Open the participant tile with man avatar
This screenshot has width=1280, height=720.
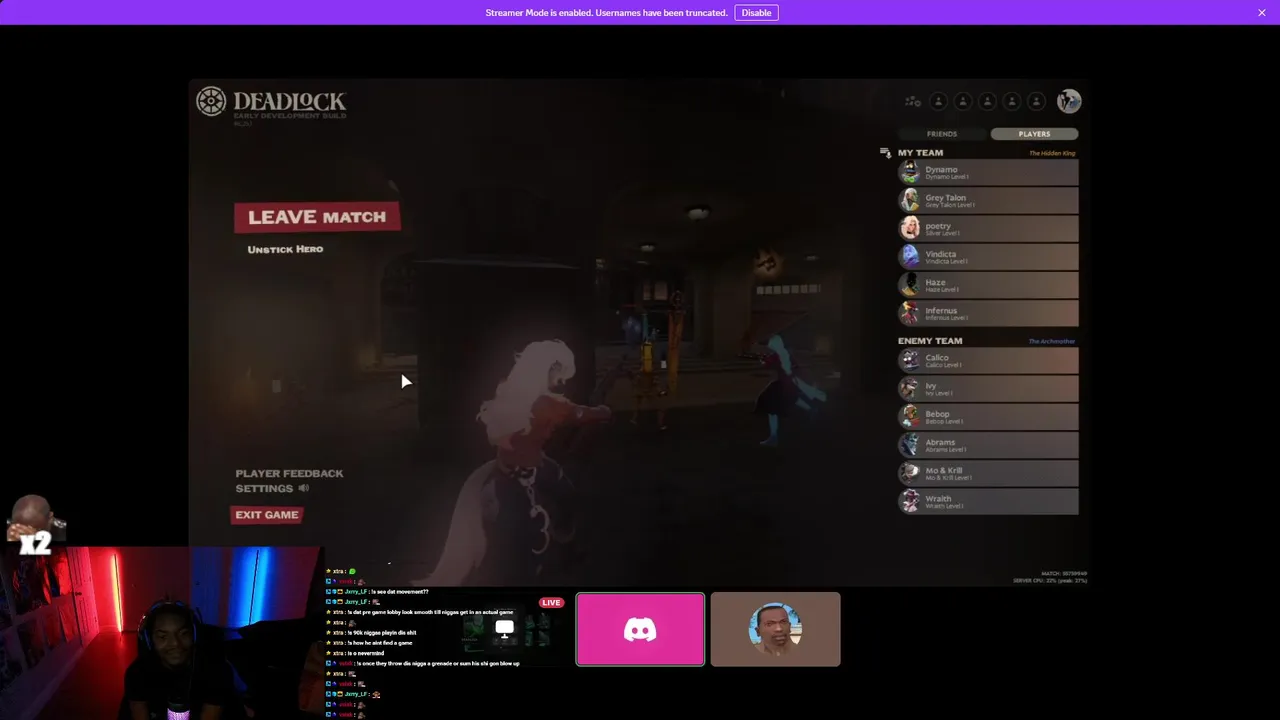tap(776, 629)
